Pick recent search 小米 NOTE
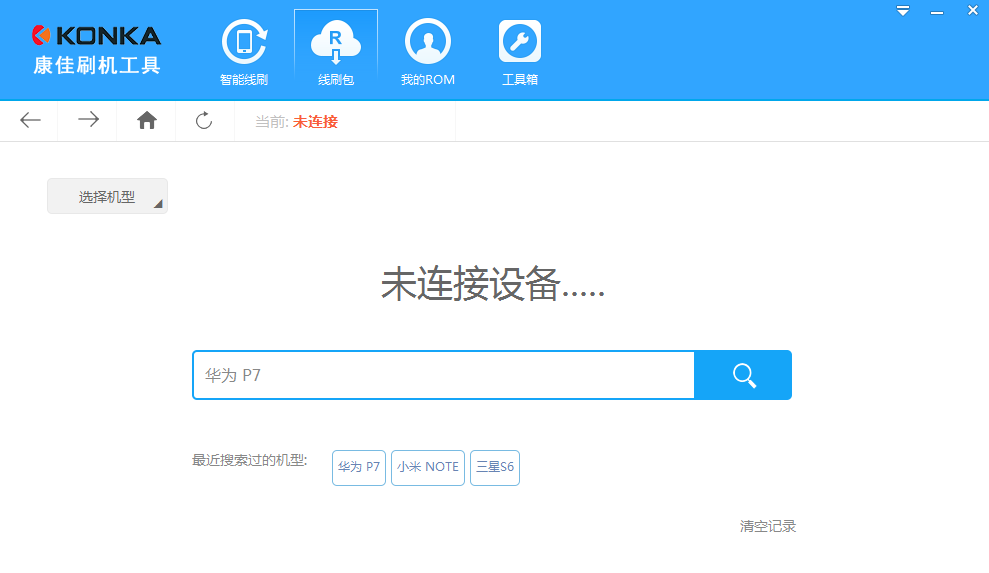989x573 pixels. [x=428, y=468]
